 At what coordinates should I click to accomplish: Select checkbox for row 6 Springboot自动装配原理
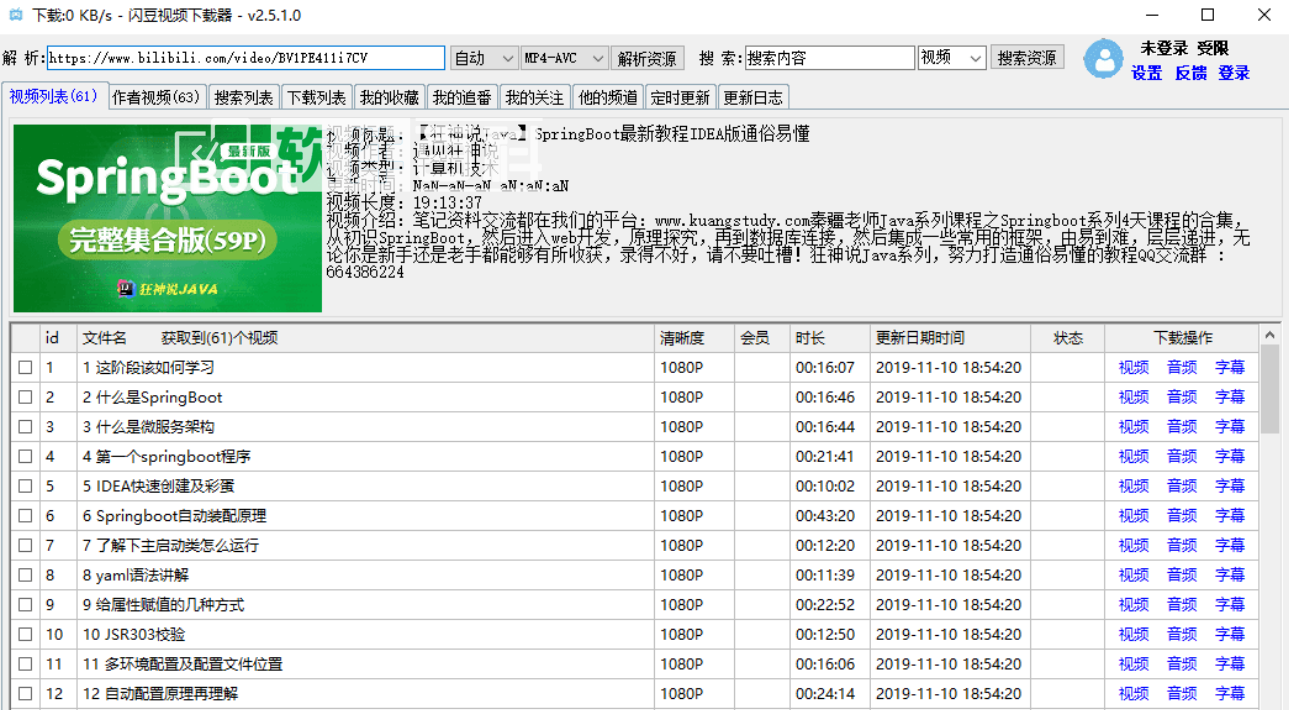point(25,516)
